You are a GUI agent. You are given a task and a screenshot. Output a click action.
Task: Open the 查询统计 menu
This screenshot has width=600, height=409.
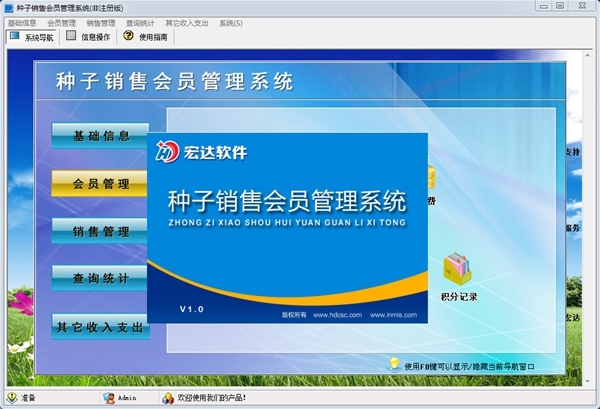[140, 23]
